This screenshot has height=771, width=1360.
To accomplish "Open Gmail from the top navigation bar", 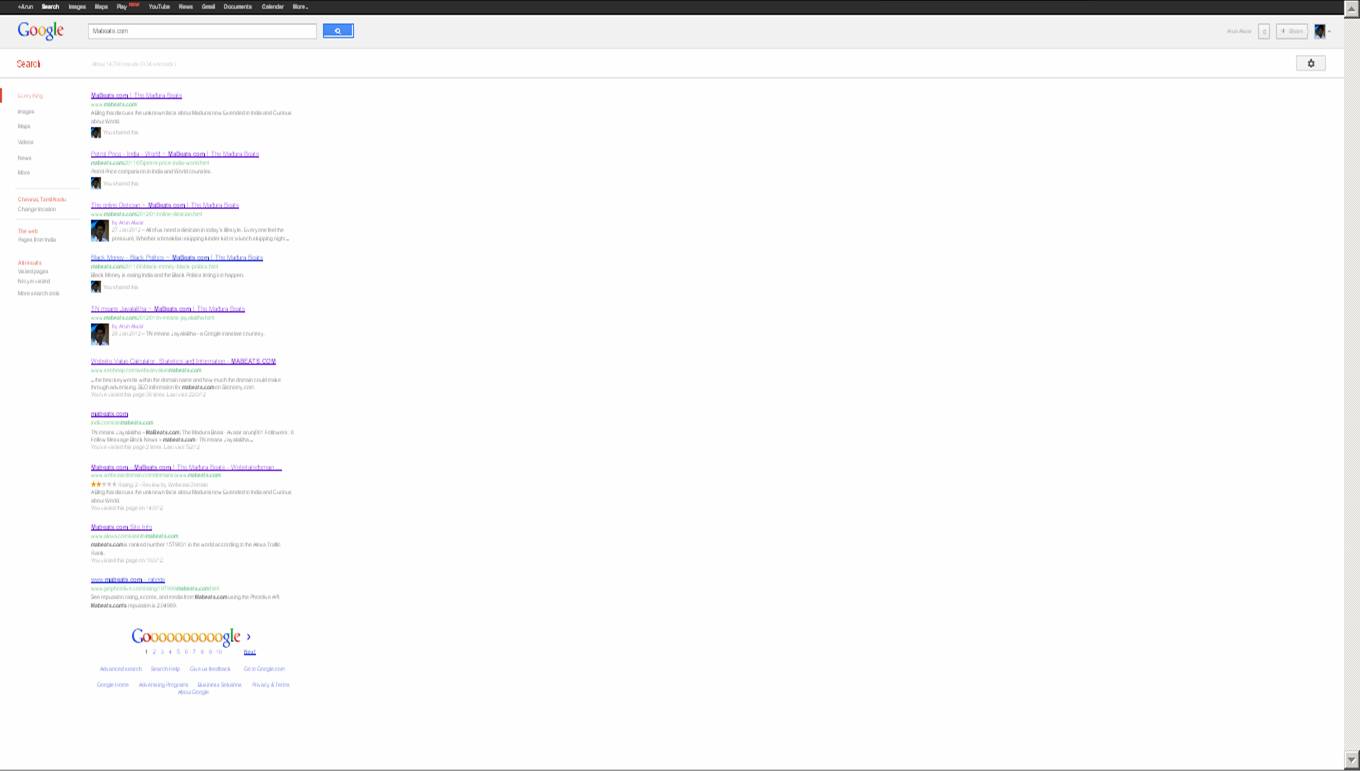I will (208, 6).
